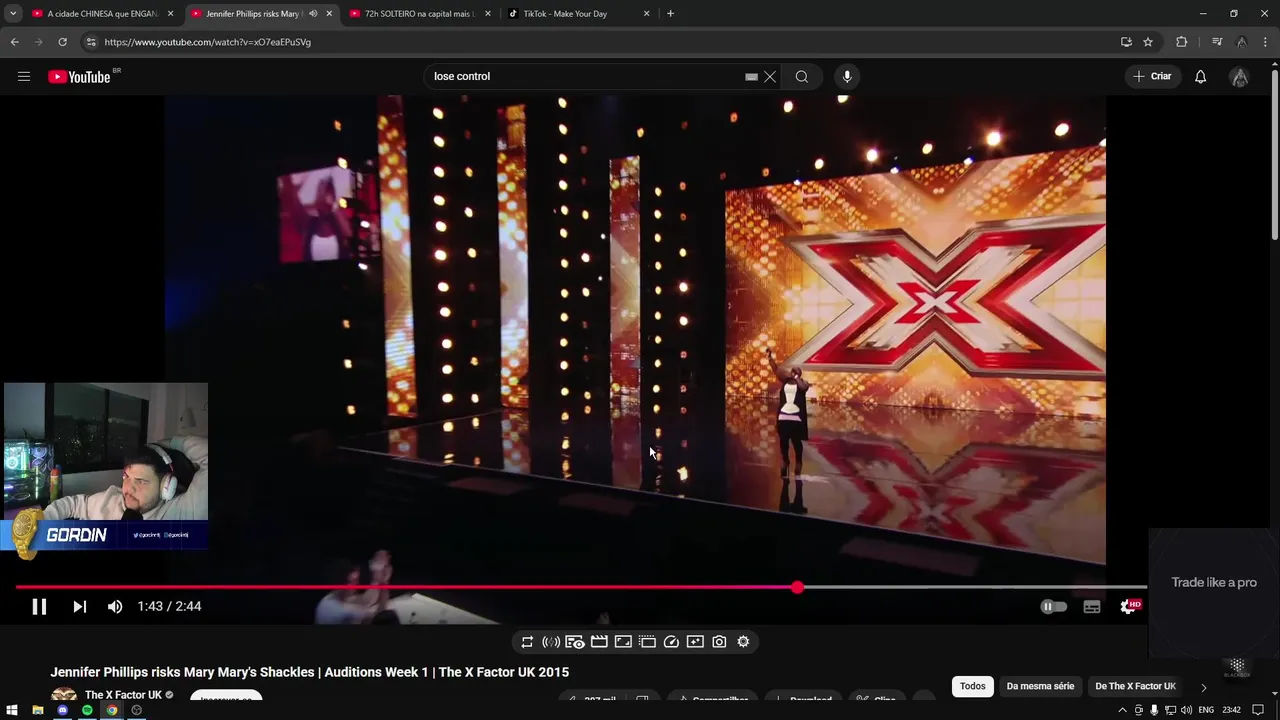
Task: Take a screenshot with the camera icon
Action: click(x=719, y=642)
